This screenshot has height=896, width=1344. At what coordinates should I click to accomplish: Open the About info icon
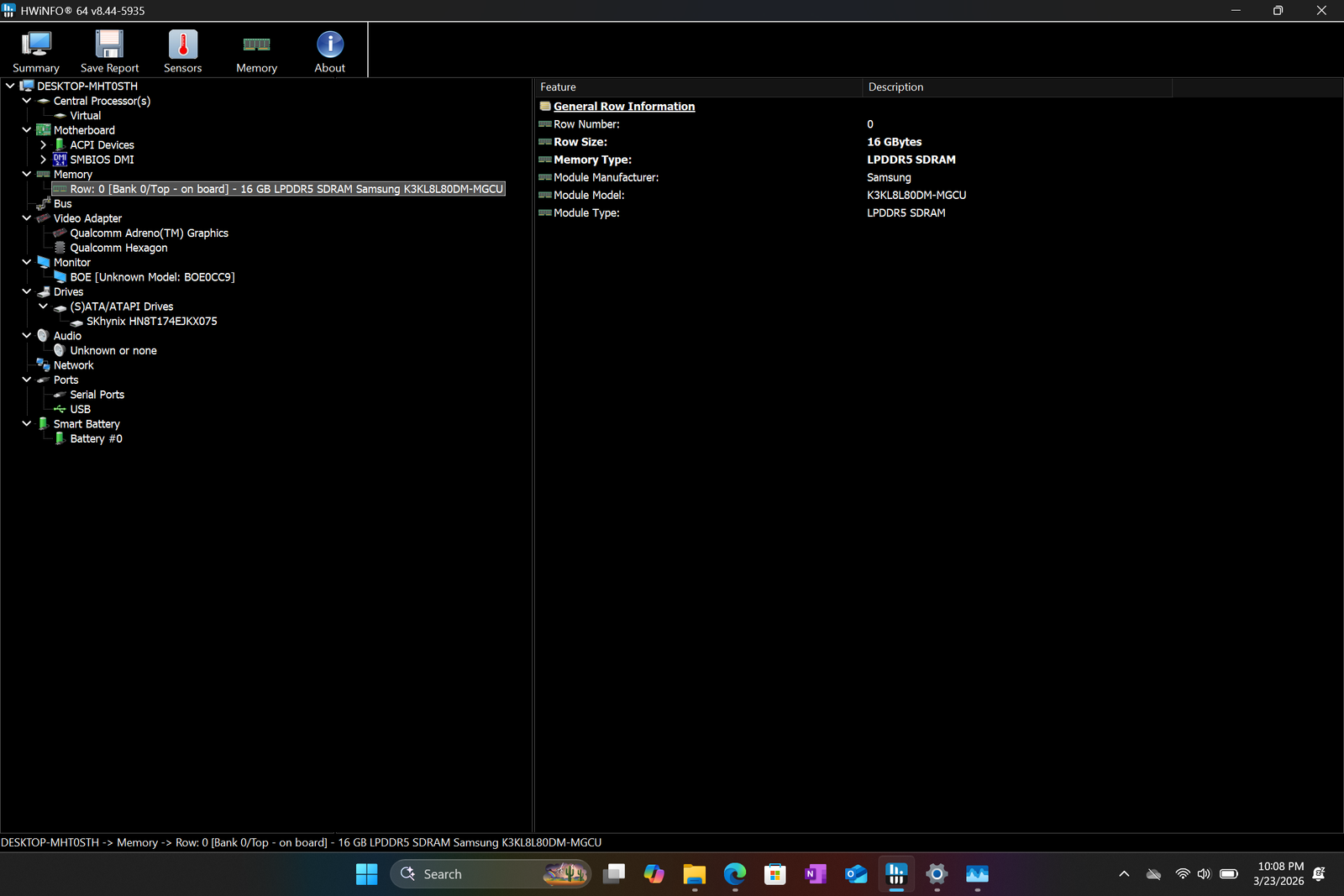[329, 51]
